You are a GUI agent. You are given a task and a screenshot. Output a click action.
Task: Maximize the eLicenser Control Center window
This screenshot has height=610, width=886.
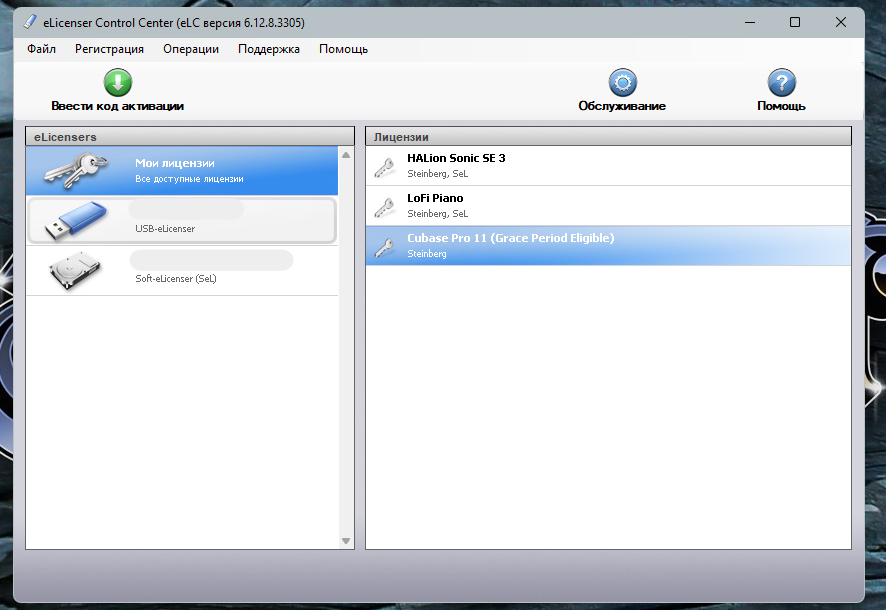point(795,22)
